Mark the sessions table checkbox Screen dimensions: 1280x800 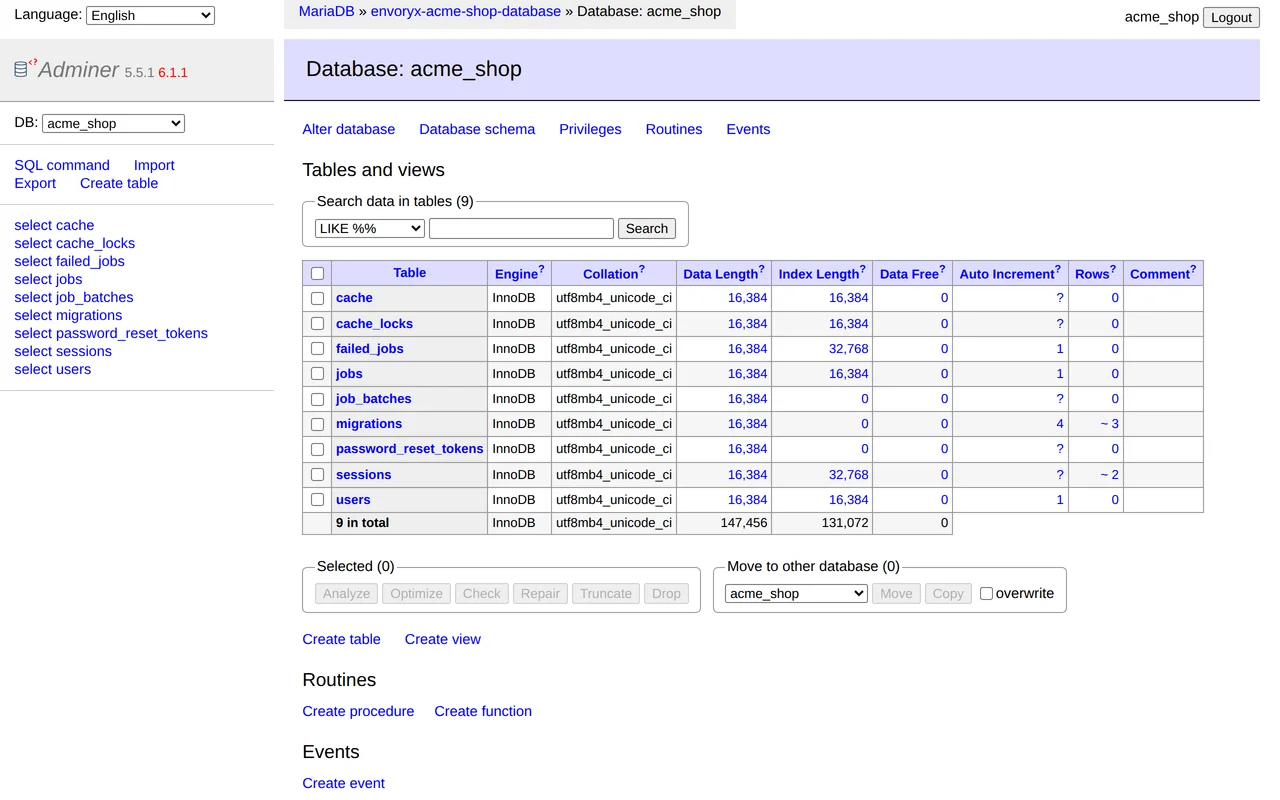317,475
